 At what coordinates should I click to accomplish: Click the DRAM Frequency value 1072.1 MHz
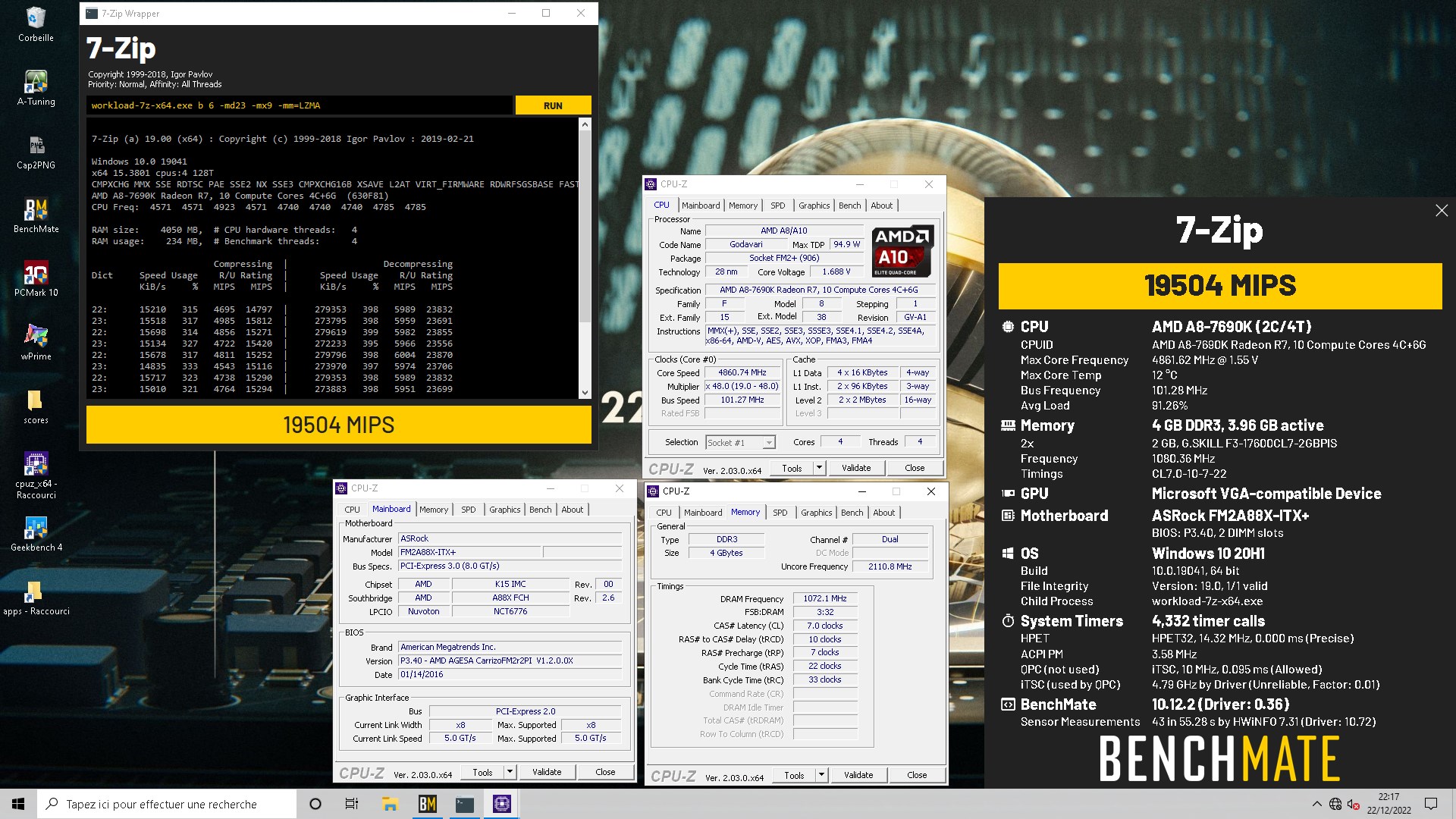pyautogui.click(x=825, y=599)
